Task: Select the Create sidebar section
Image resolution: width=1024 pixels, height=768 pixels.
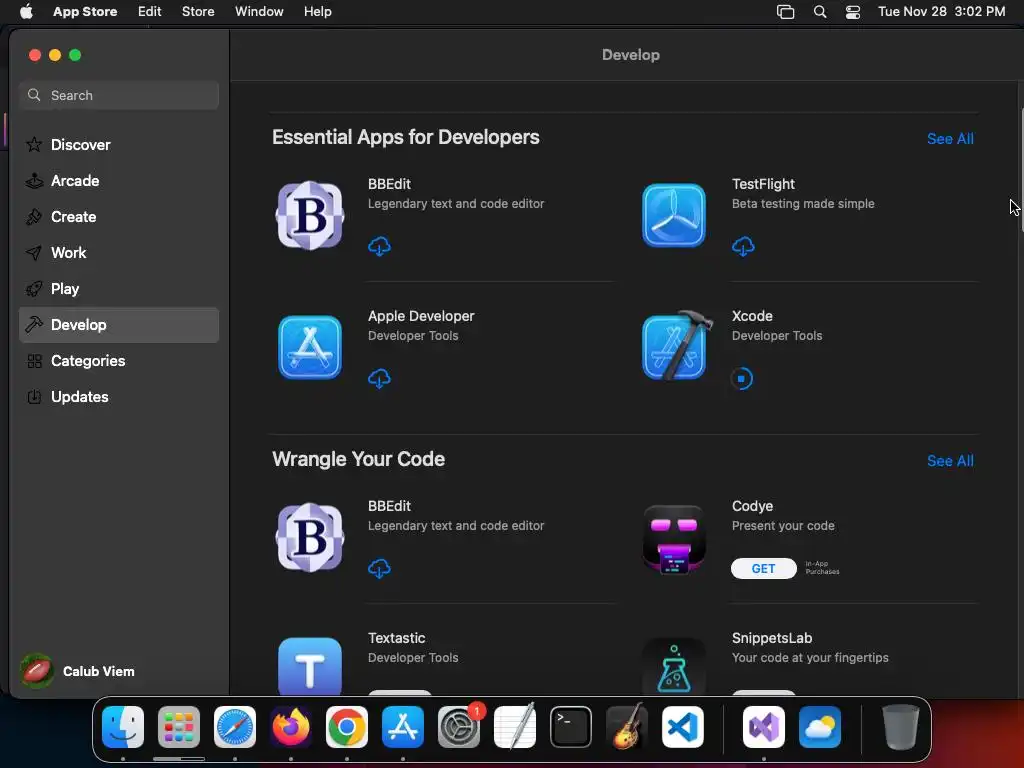Action: [119, 217]
